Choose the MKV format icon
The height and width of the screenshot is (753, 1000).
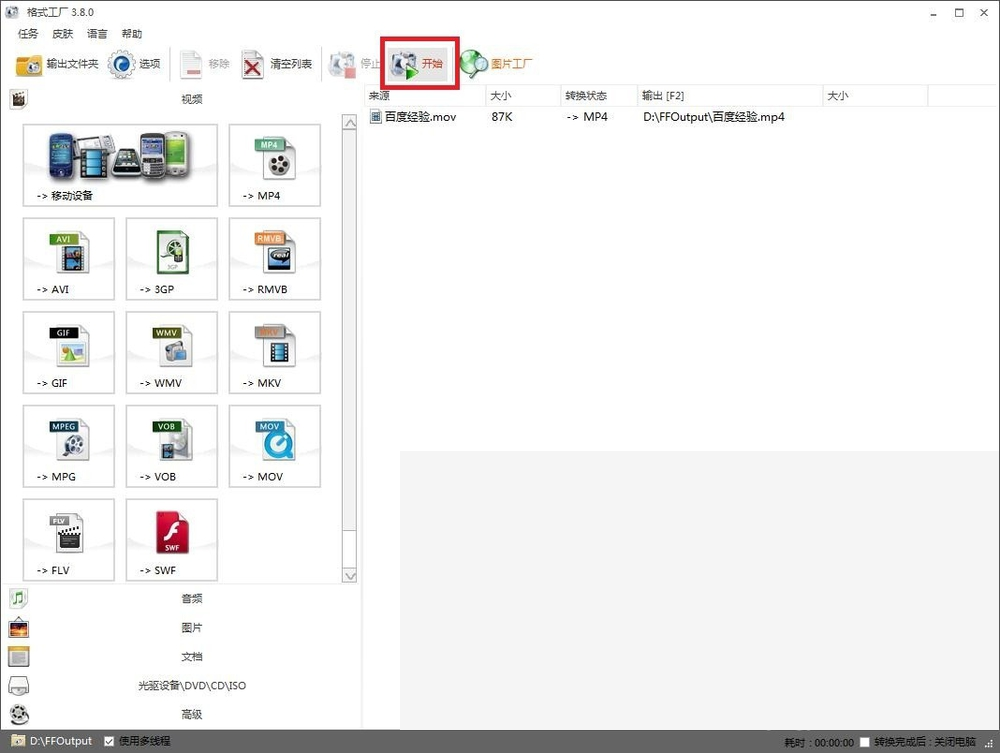pos(275,353)
